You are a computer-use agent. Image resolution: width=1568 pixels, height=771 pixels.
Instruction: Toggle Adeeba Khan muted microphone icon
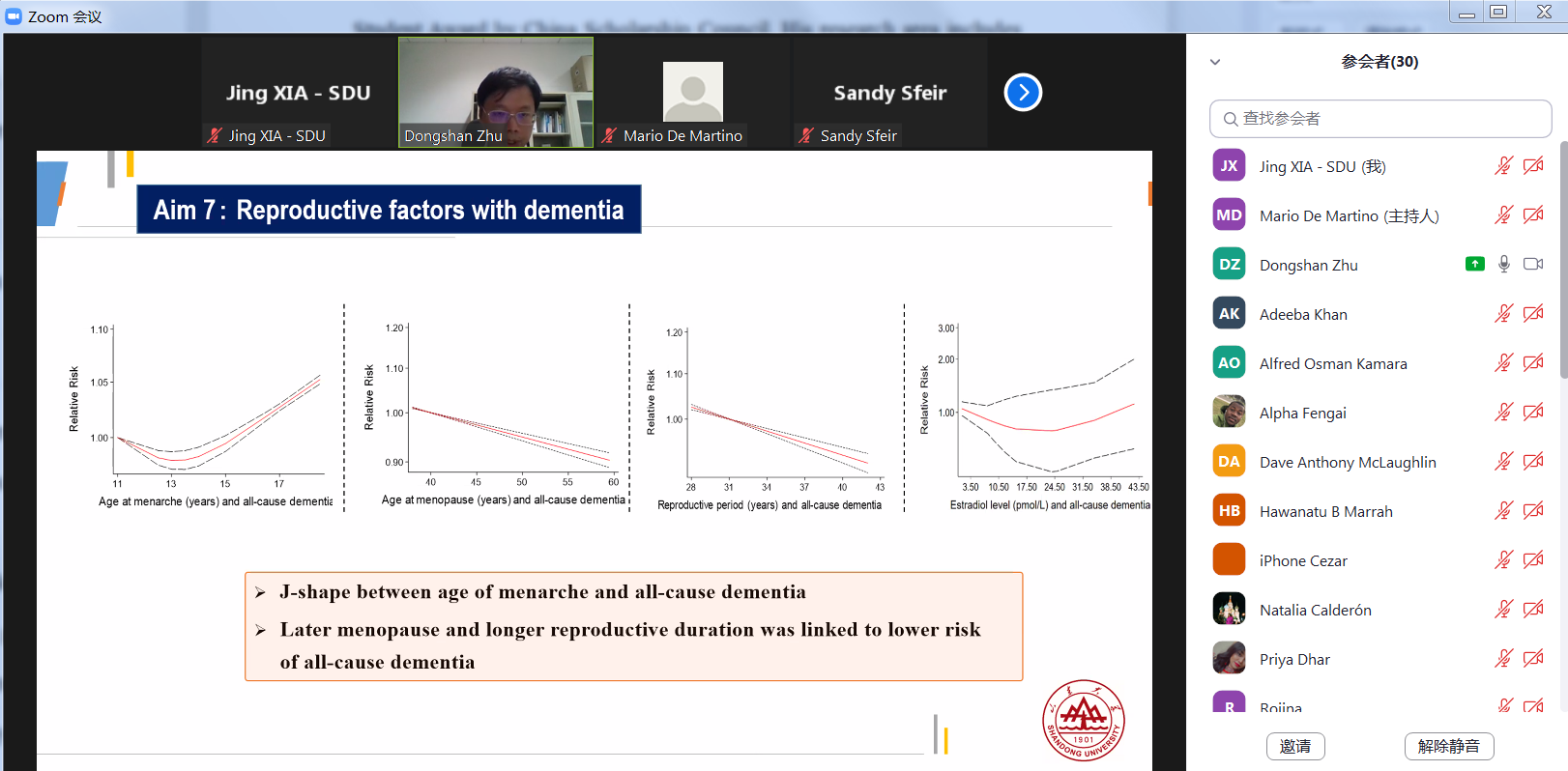point(1503,314)
